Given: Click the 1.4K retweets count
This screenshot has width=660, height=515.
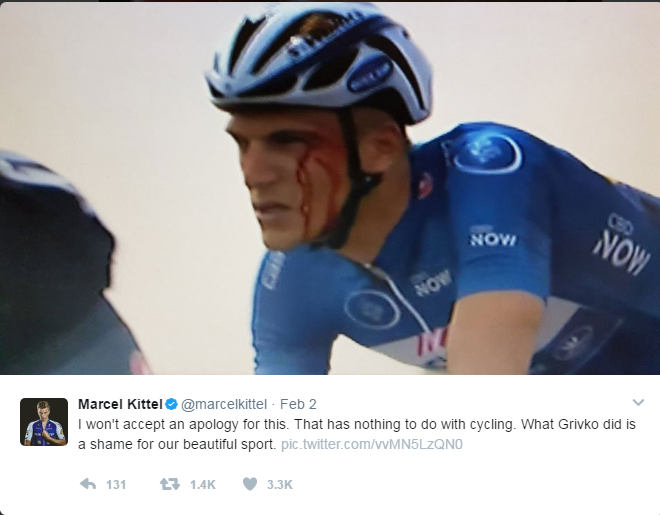Looking at the screenshot, I should pyautogui.click(x=202, y=484).
